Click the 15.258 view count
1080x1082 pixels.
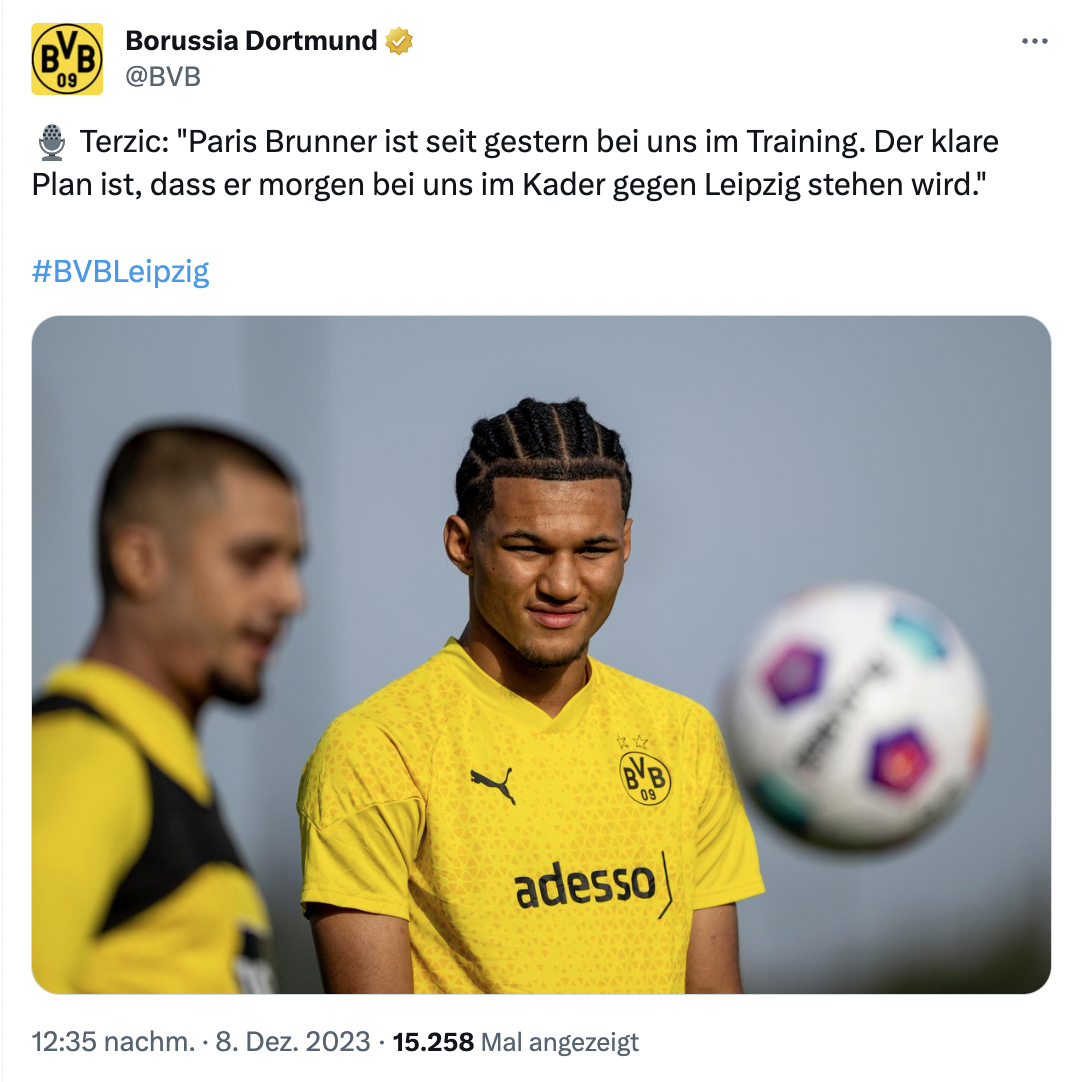(433, 1041)
